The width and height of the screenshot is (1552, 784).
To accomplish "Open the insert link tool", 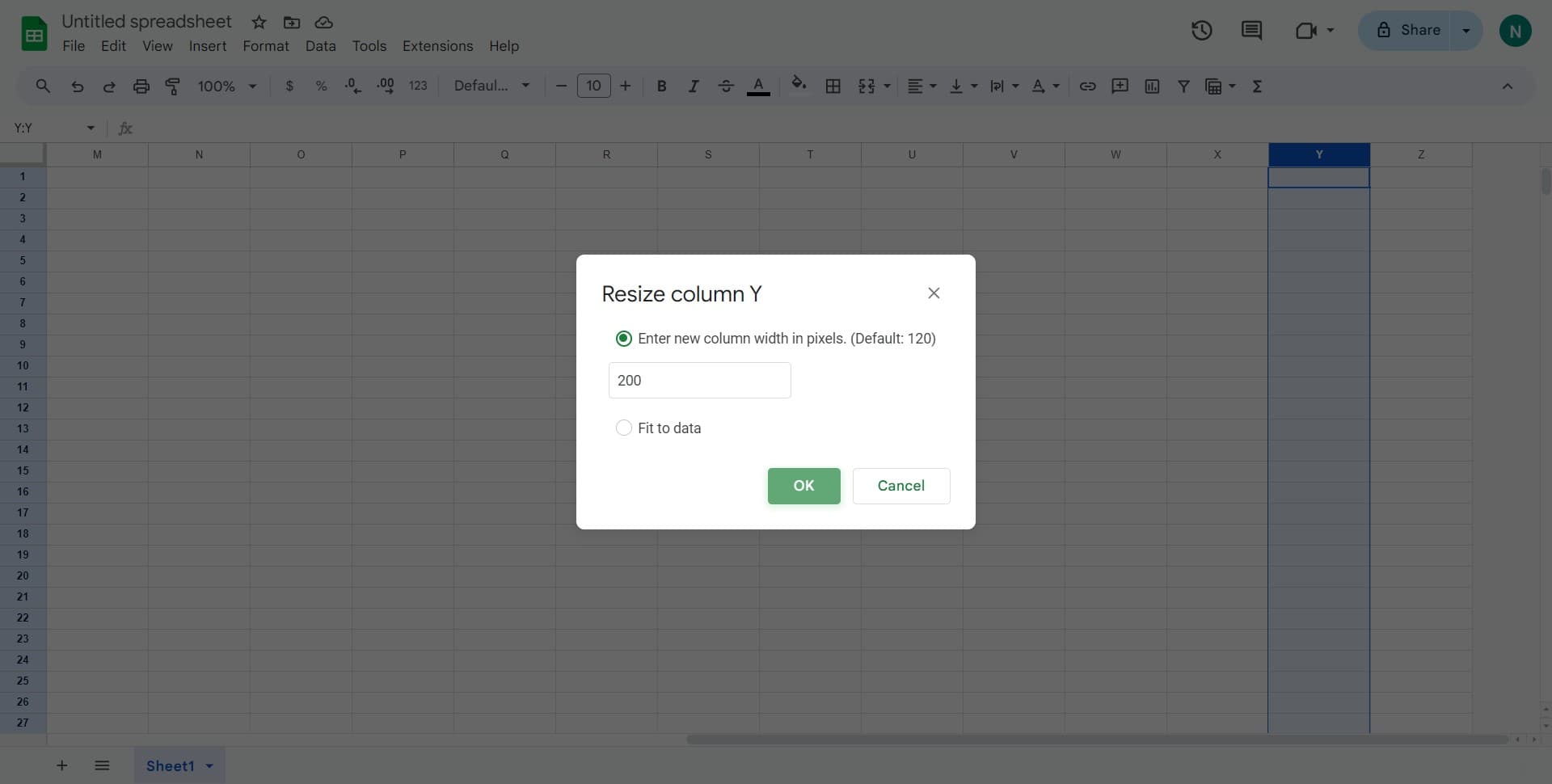I will (1087, 86).
